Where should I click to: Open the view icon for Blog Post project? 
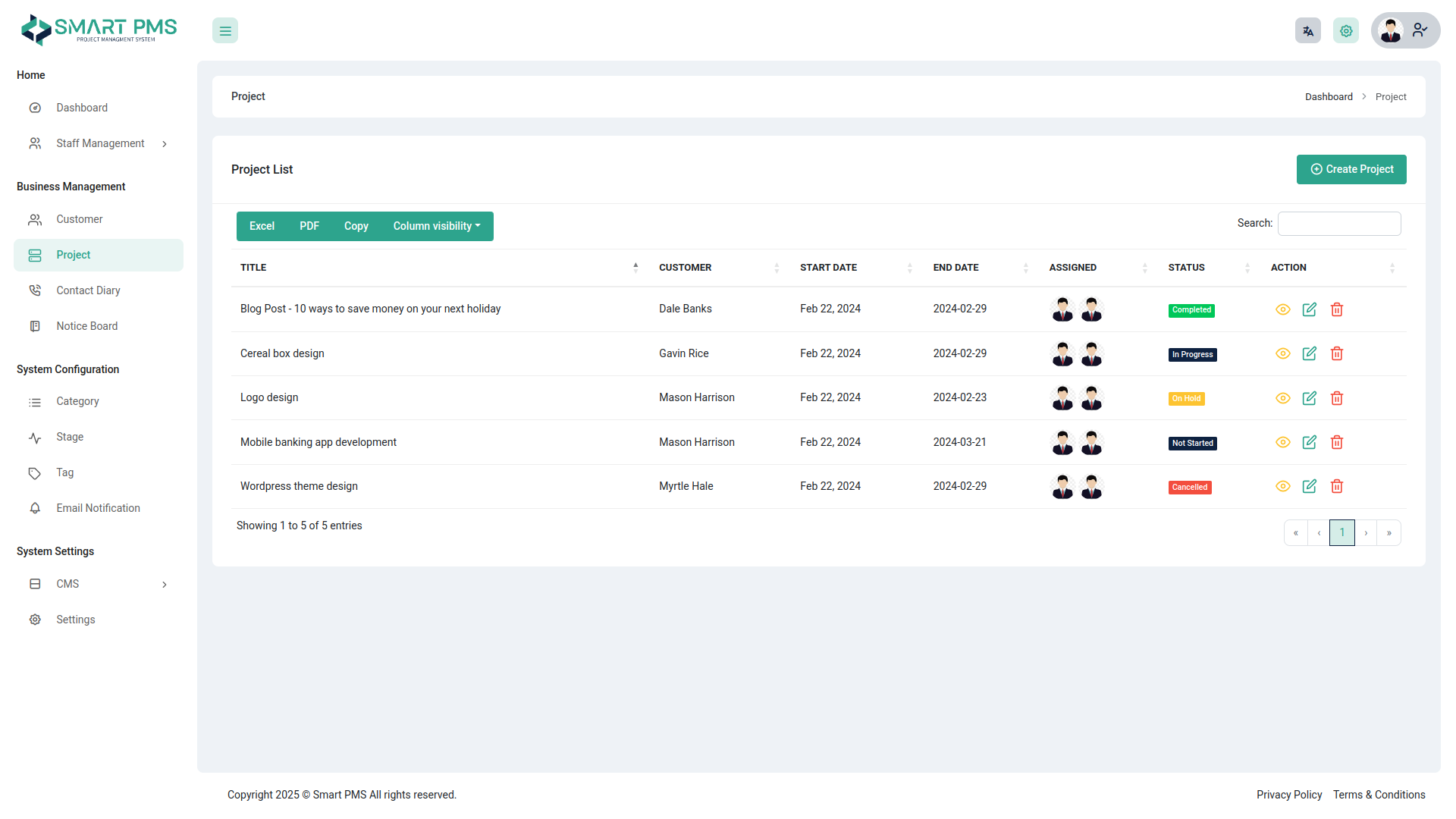tap(1283, 309)
